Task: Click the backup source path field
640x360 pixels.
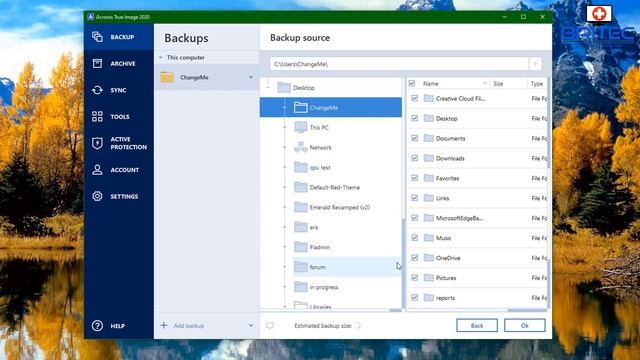Action: pyautogui.click(x=399, y=64)
